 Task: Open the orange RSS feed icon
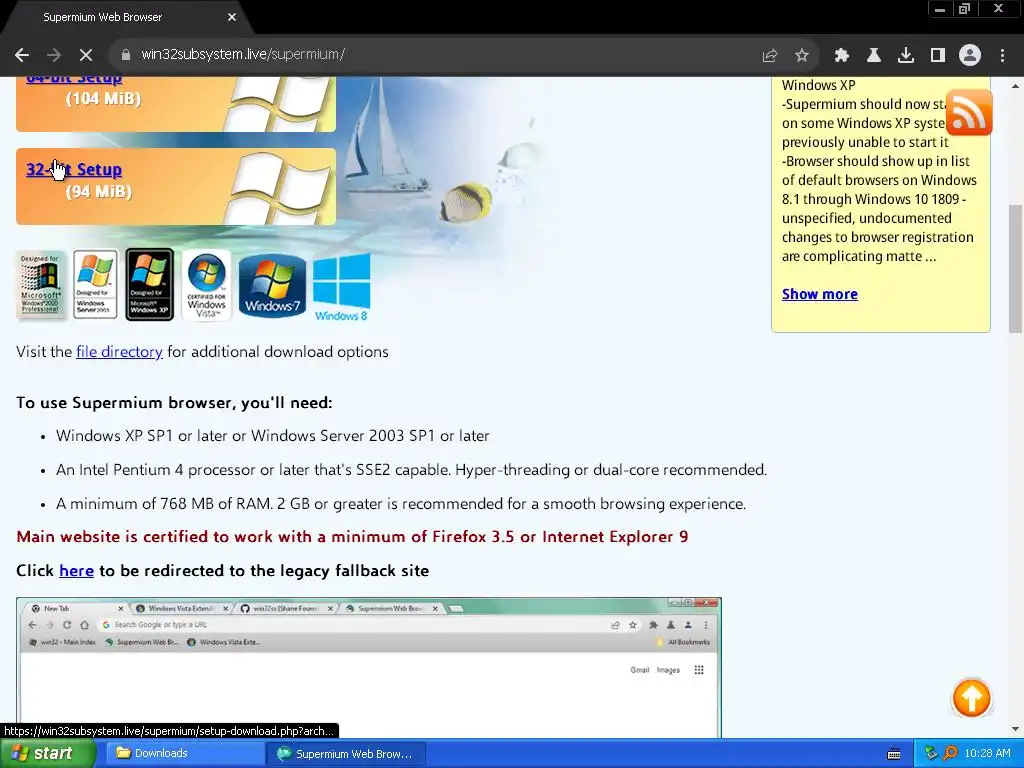click(969, 113)
